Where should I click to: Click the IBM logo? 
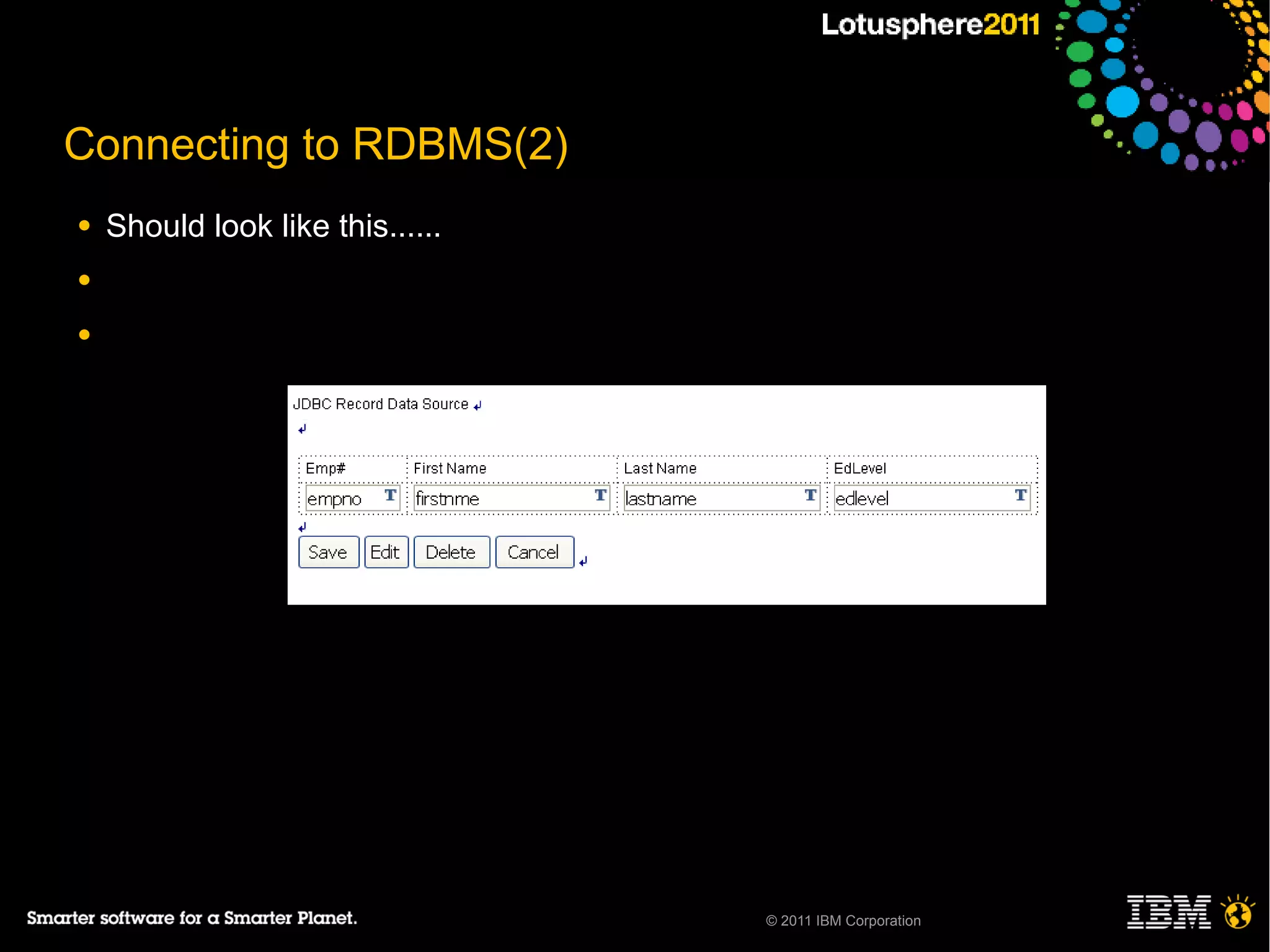[1169, 912]
